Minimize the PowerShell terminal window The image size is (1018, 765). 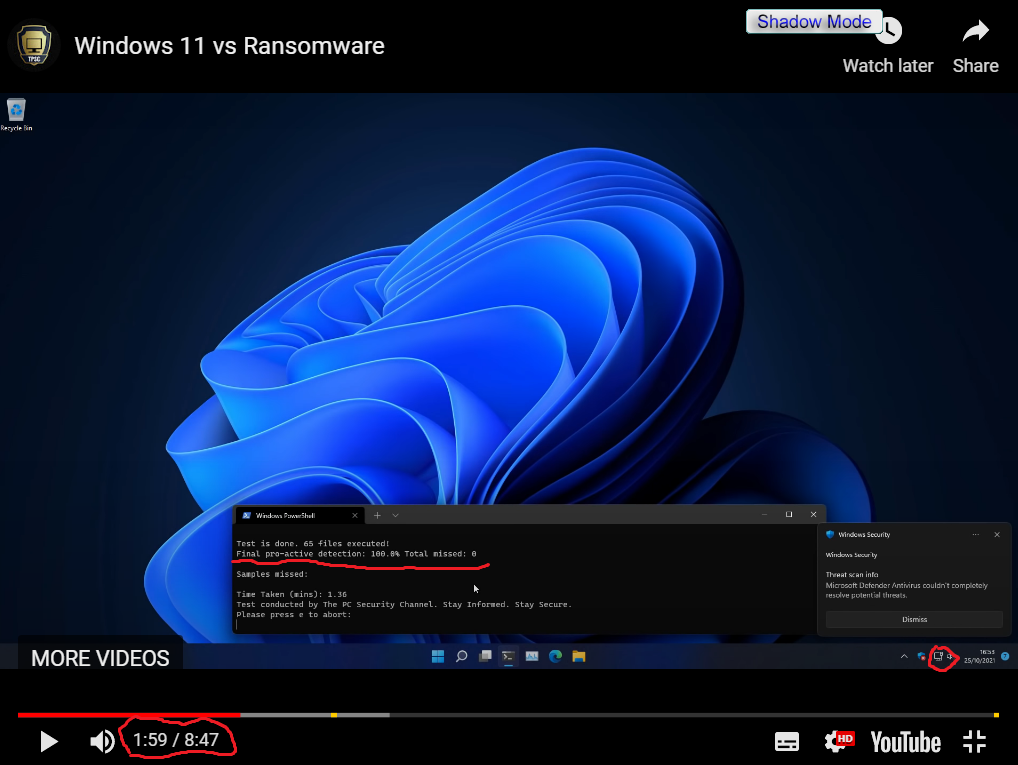coord(764,514)
